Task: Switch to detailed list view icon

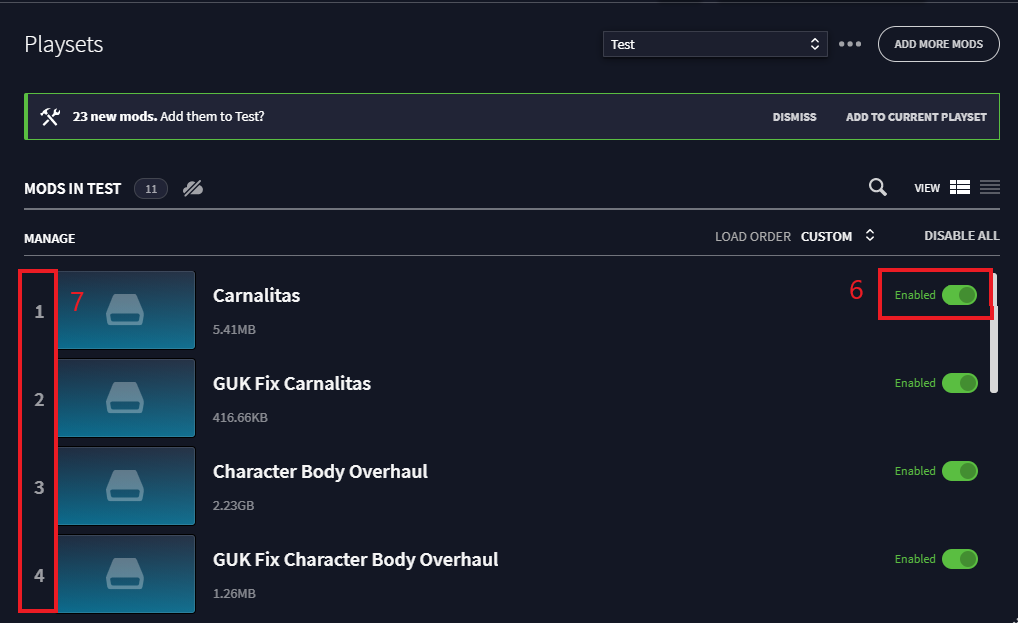Action: (960, 188)
